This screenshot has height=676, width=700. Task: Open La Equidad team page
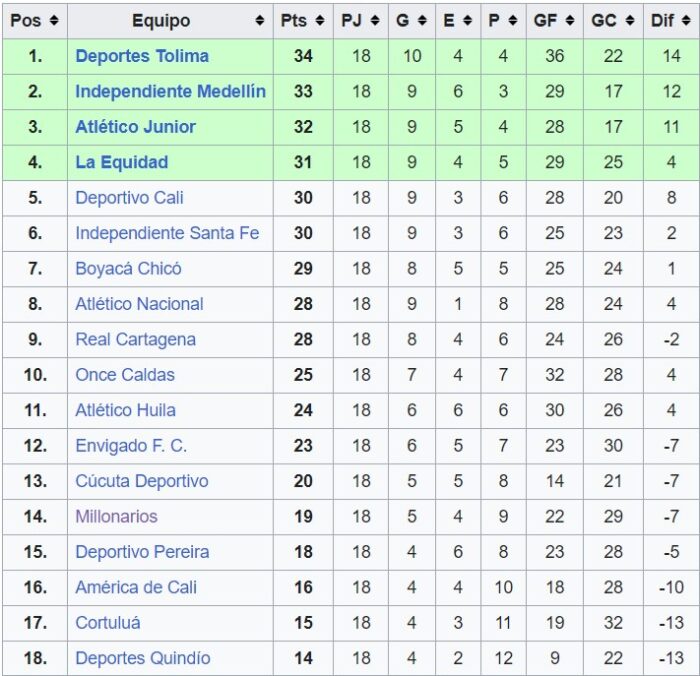121,162
